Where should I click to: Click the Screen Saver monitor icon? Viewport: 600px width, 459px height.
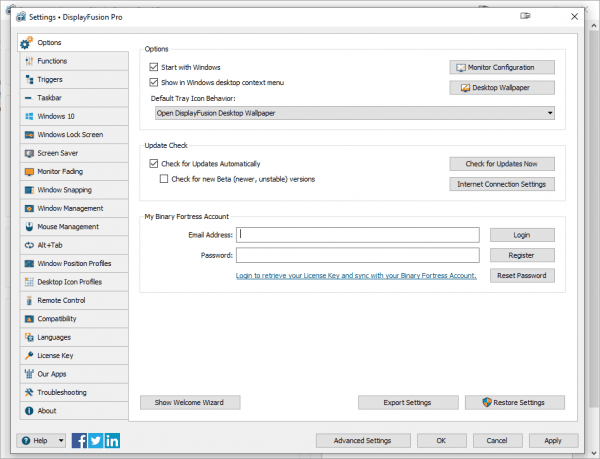[x=29, y=153]
